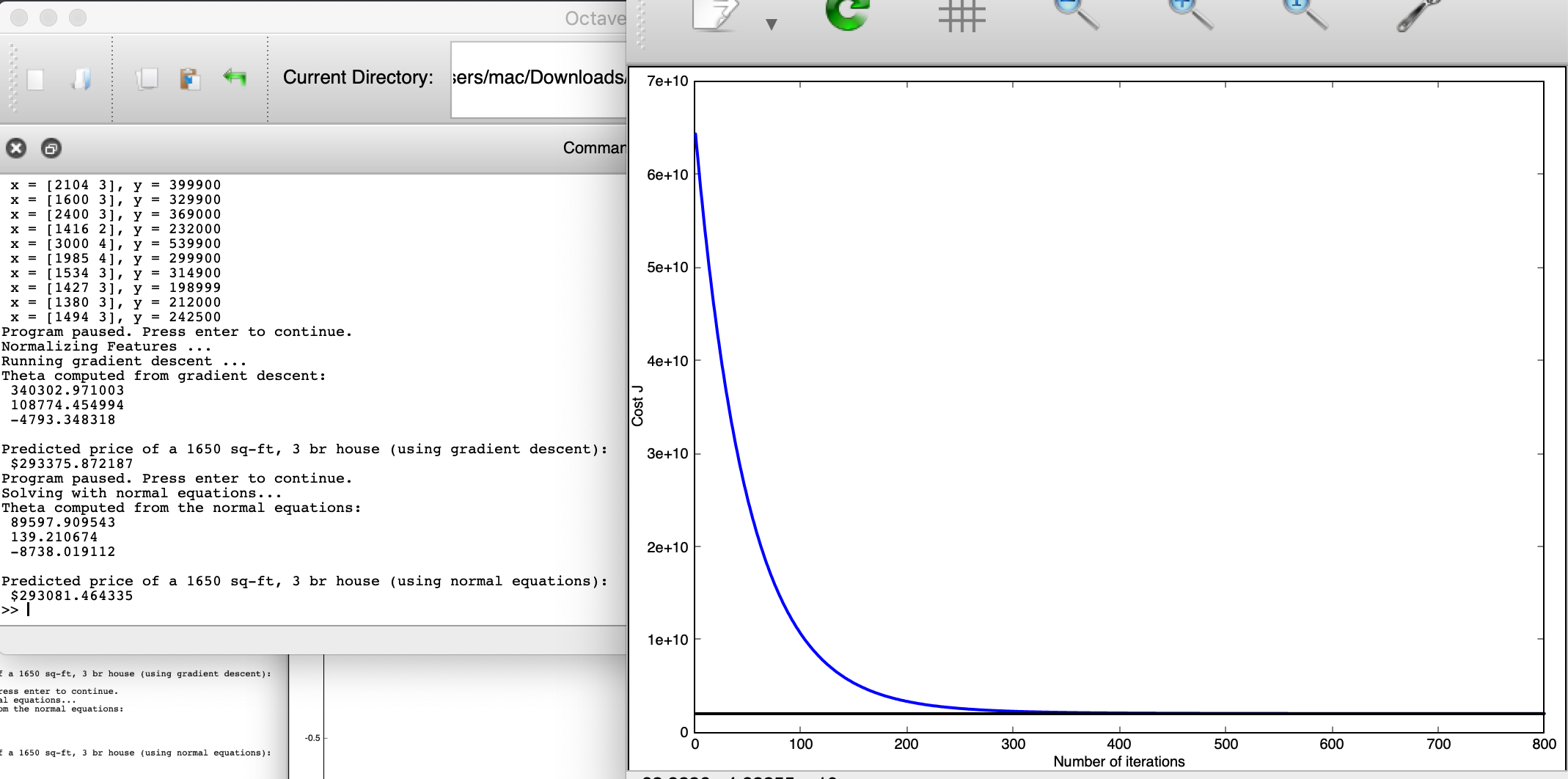
Task: Click the theta value '-4793.348318'
Action: [x=63, y=420]
